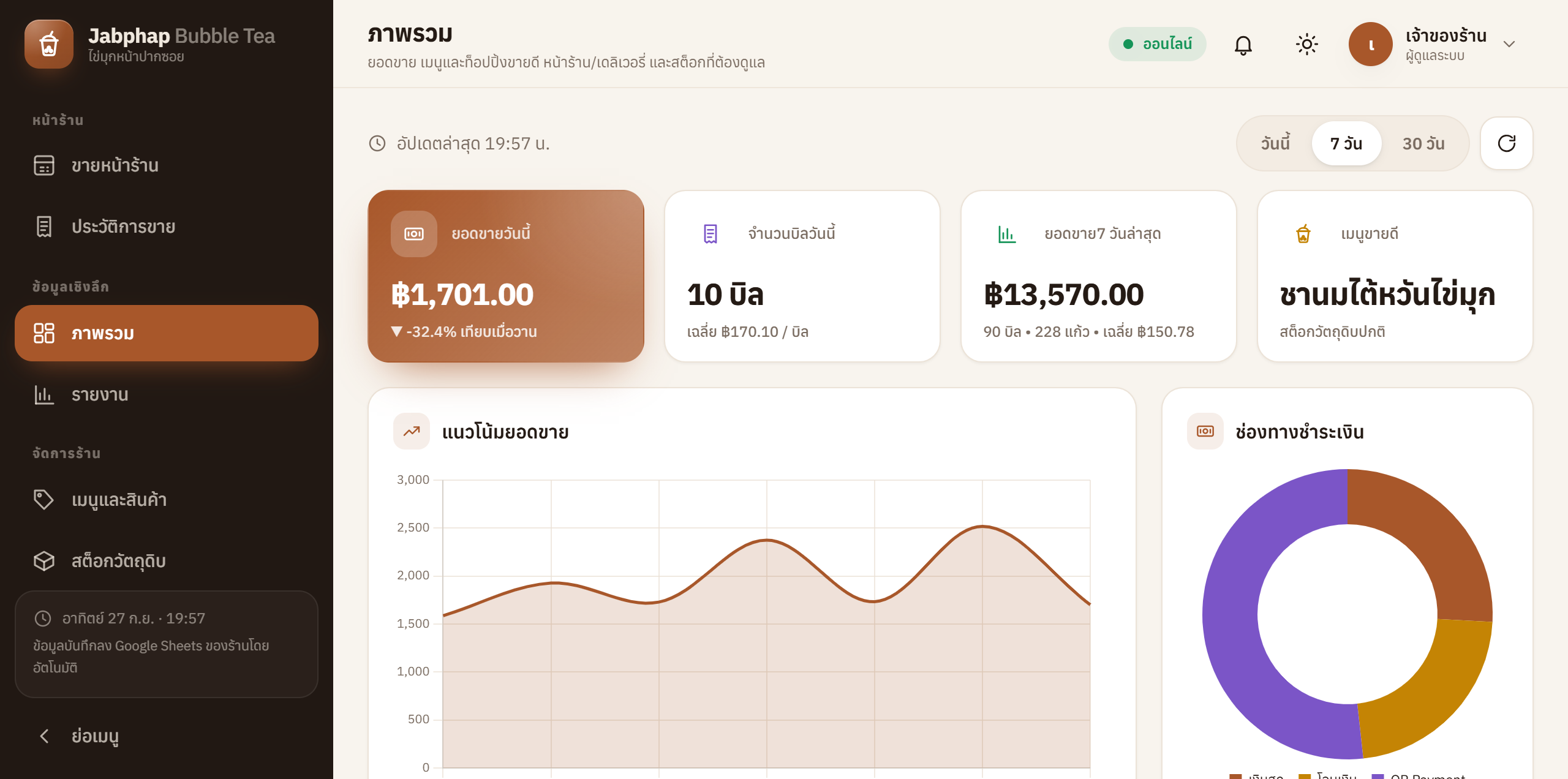Click bubble tea cup icon on best-seller card

pyautogui.click(x=1303, y=234)
